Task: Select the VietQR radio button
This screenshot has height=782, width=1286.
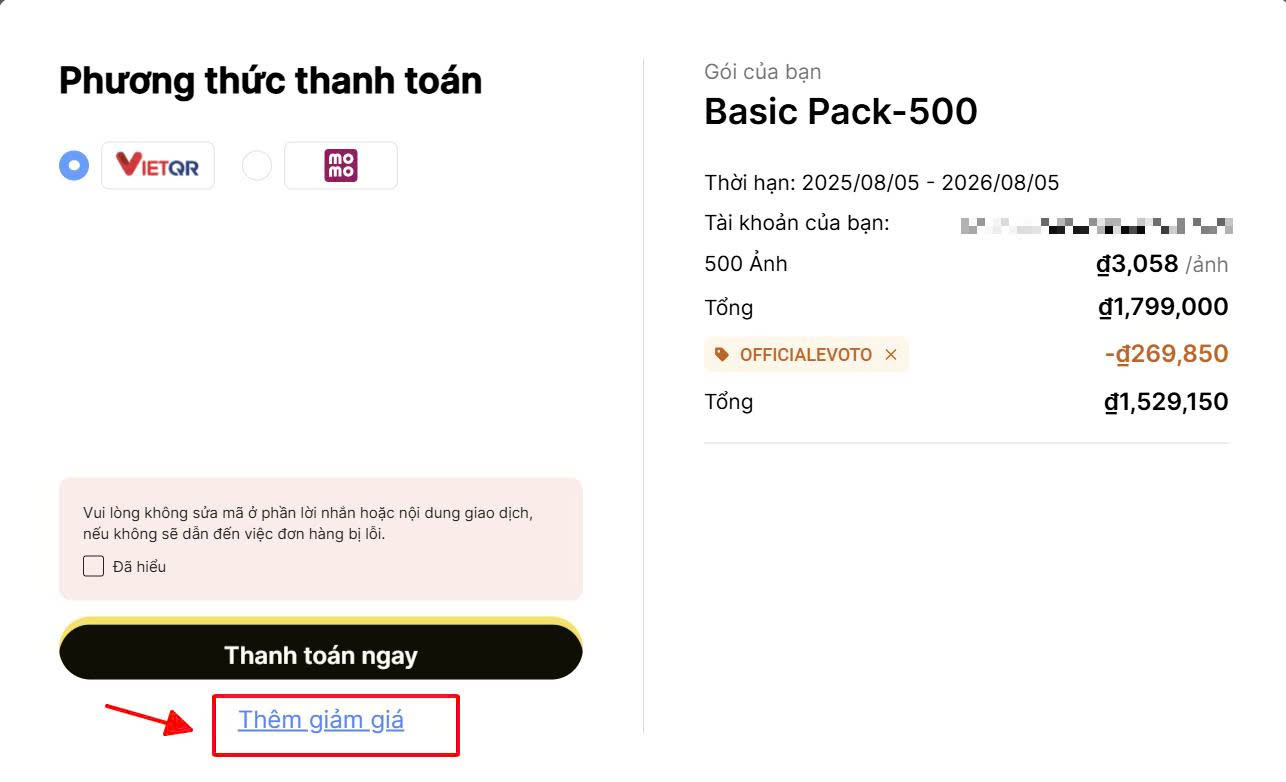Action: pos(74,165)
